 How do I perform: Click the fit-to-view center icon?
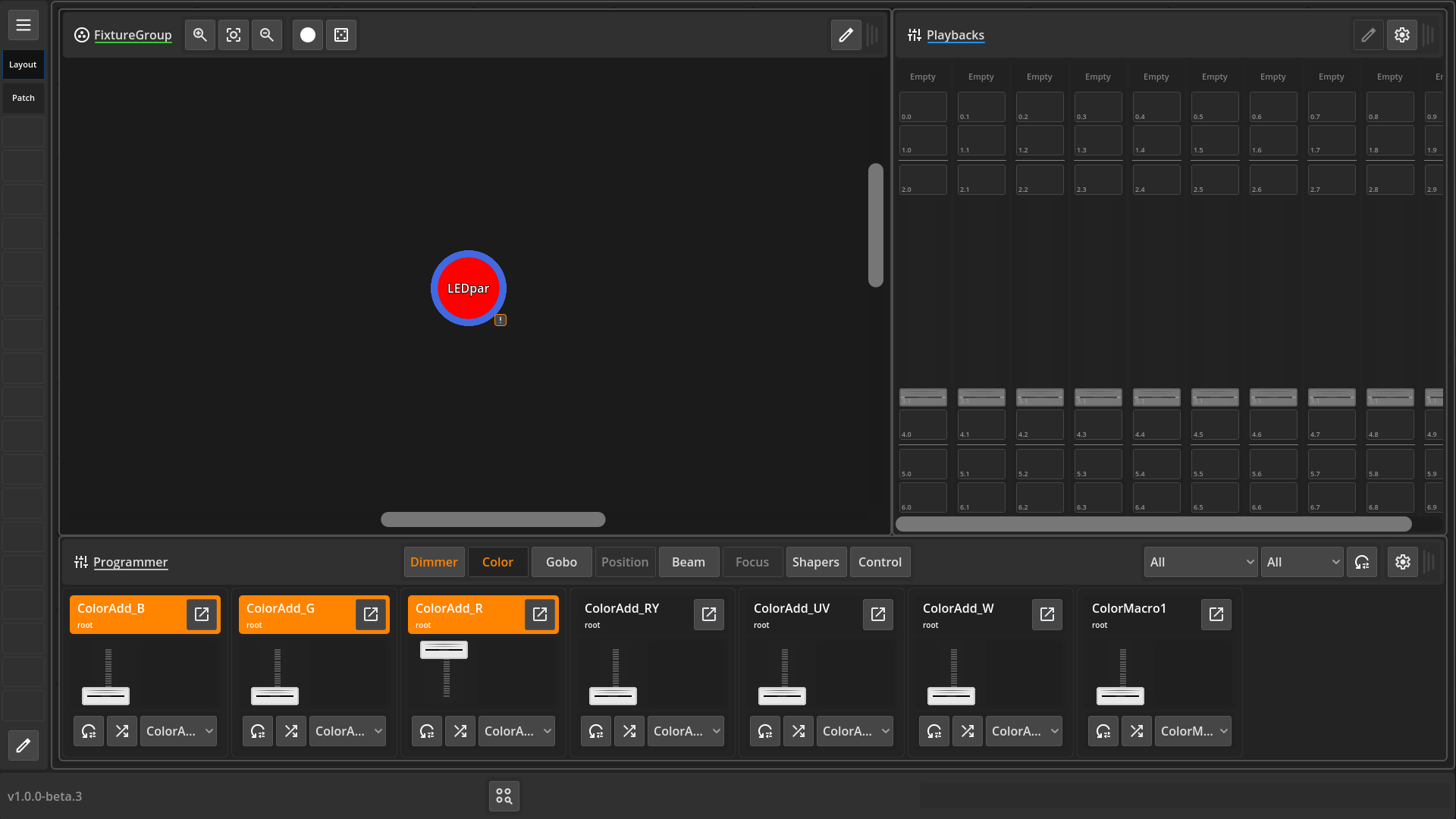[x=234, y=35]
